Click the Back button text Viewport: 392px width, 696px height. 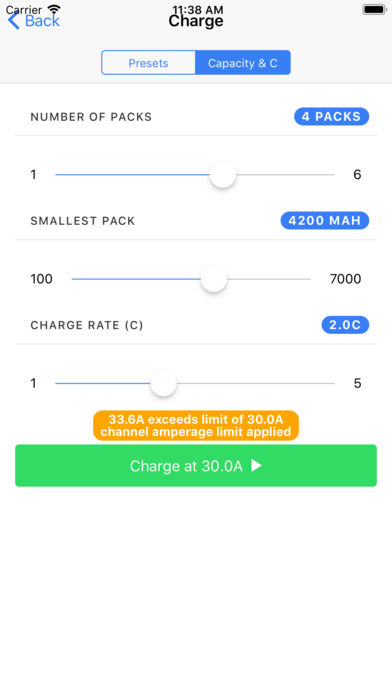click(42, 20)
